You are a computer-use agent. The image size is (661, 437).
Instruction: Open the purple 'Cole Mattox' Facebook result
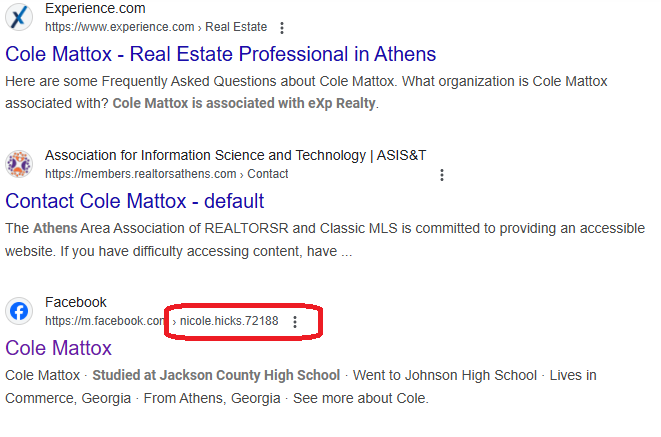click(58, 348)
